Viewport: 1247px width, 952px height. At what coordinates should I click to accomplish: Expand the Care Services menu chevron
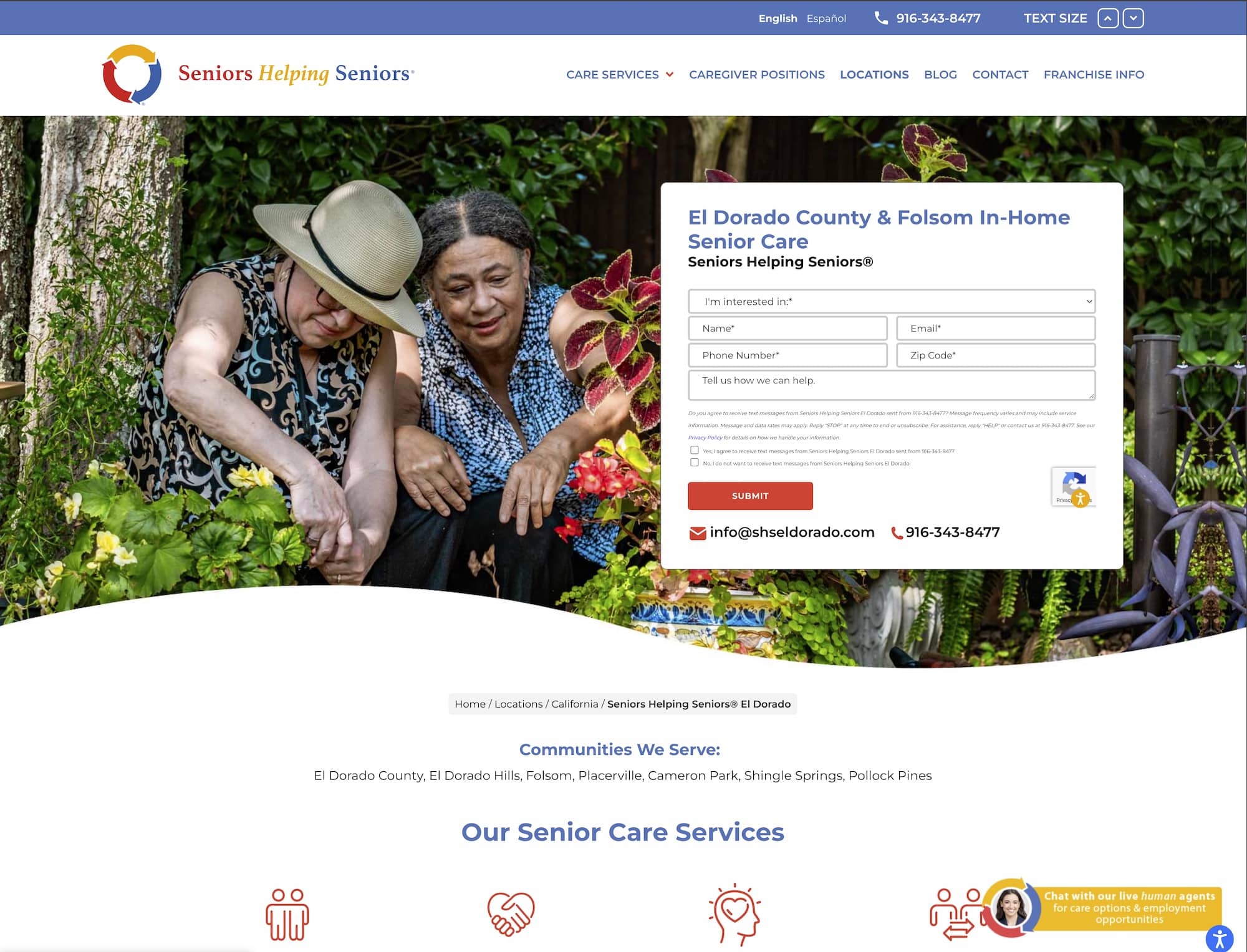click(x=670, y=74)
